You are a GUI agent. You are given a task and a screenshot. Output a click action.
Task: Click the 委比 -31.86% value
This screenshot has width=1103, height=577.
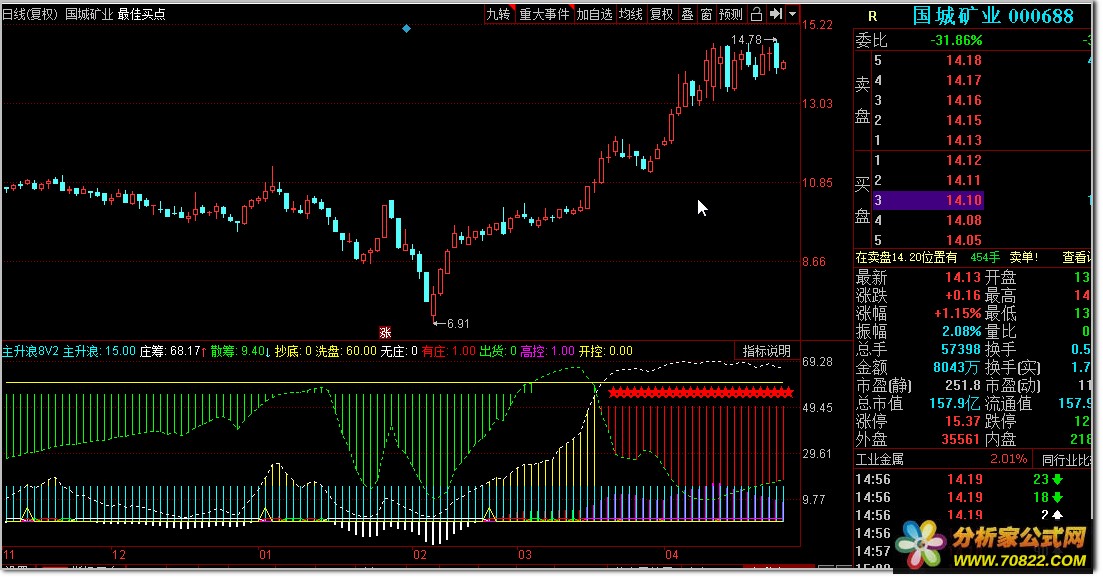pos(956,41)
